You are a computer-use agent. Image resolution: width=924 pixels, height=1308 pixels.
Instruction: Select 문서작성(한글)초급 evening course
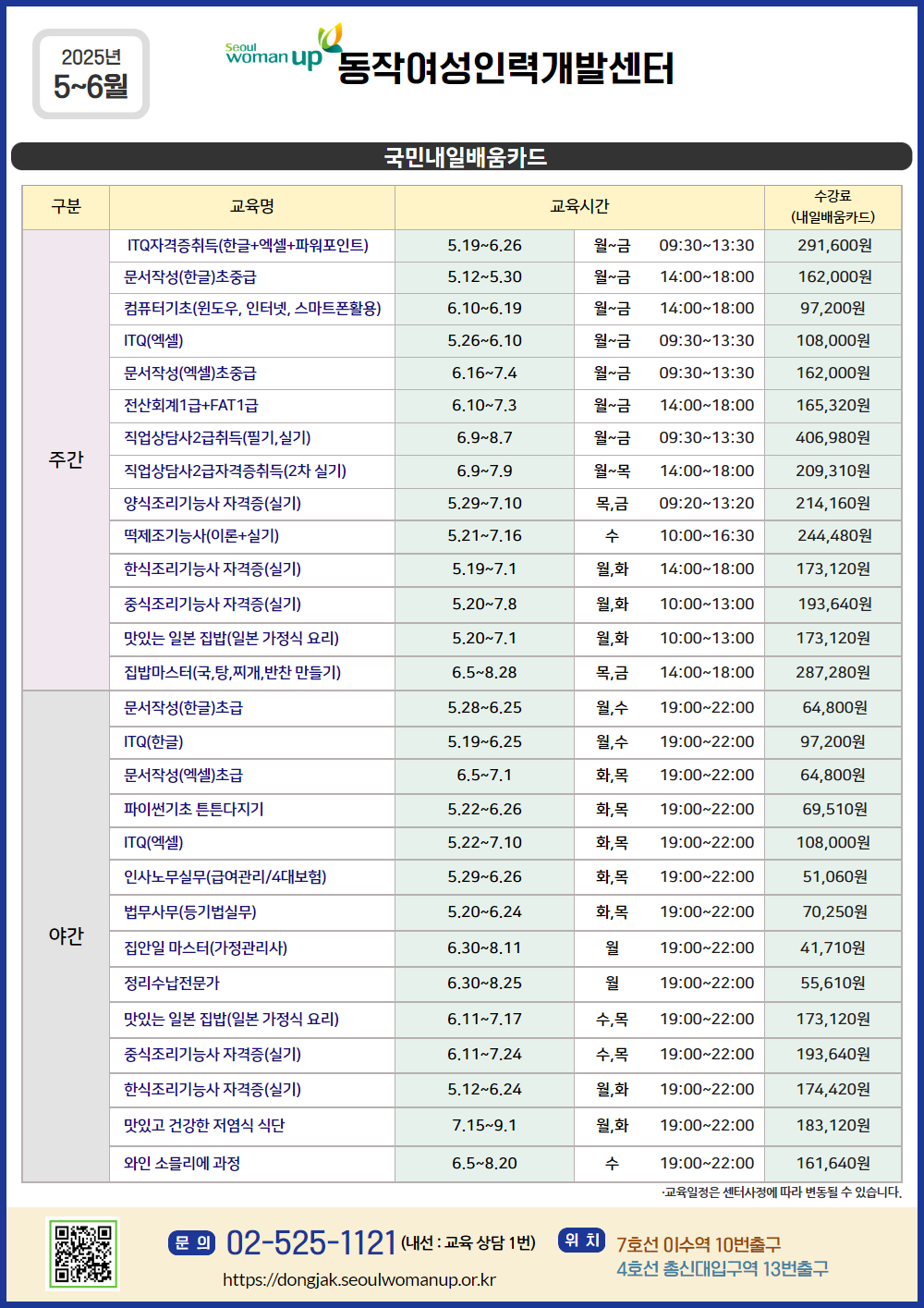tap(183, 708)
